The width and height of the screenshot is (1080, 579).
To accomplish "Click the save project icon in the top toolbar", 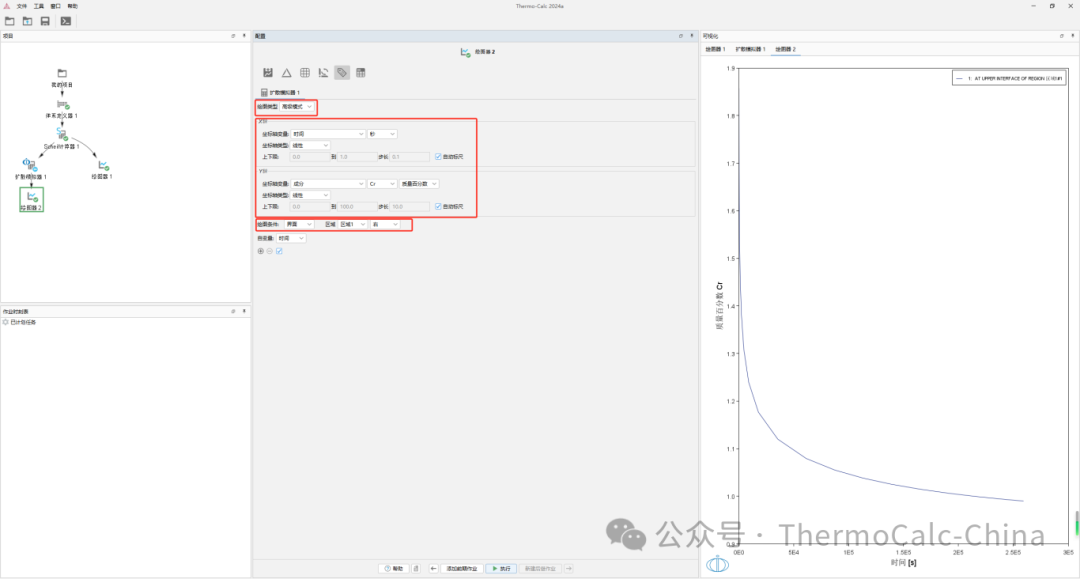I will pyautogui.click(x=45, y=21).
